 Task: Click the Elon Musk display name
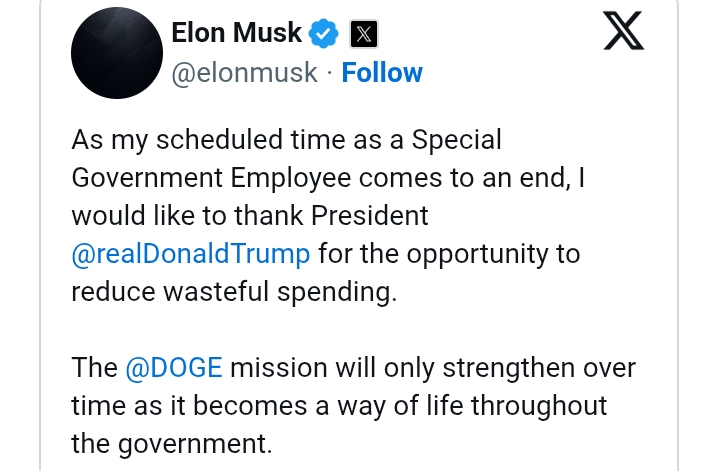(x=236, y=33)
